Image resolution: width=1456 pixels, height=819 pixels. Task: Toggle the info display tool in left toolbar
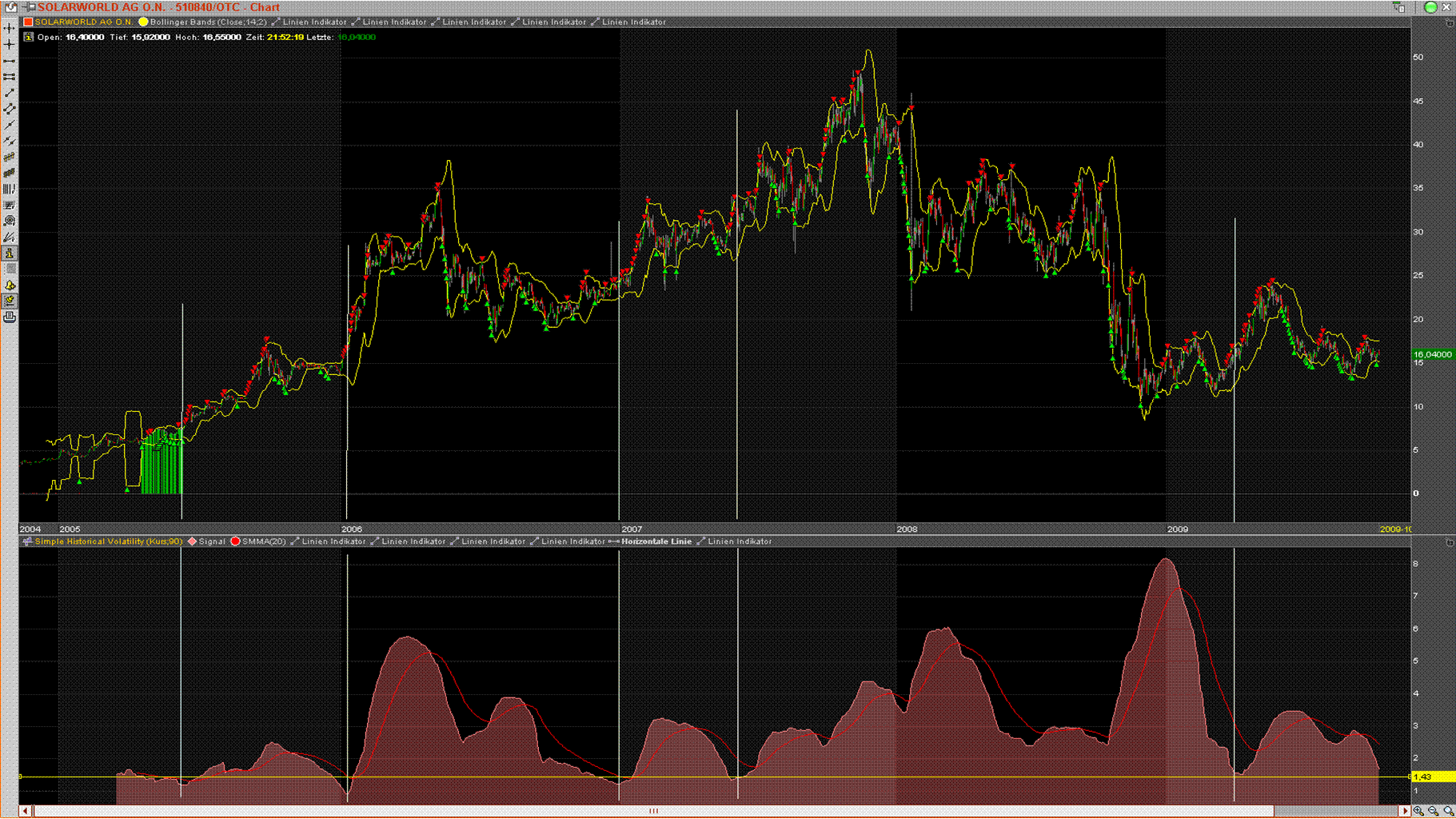tap(10, 254)
